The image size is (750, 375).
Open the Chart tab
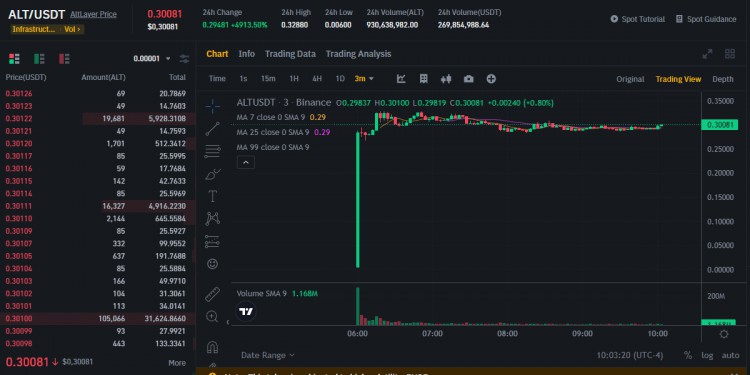217,54
